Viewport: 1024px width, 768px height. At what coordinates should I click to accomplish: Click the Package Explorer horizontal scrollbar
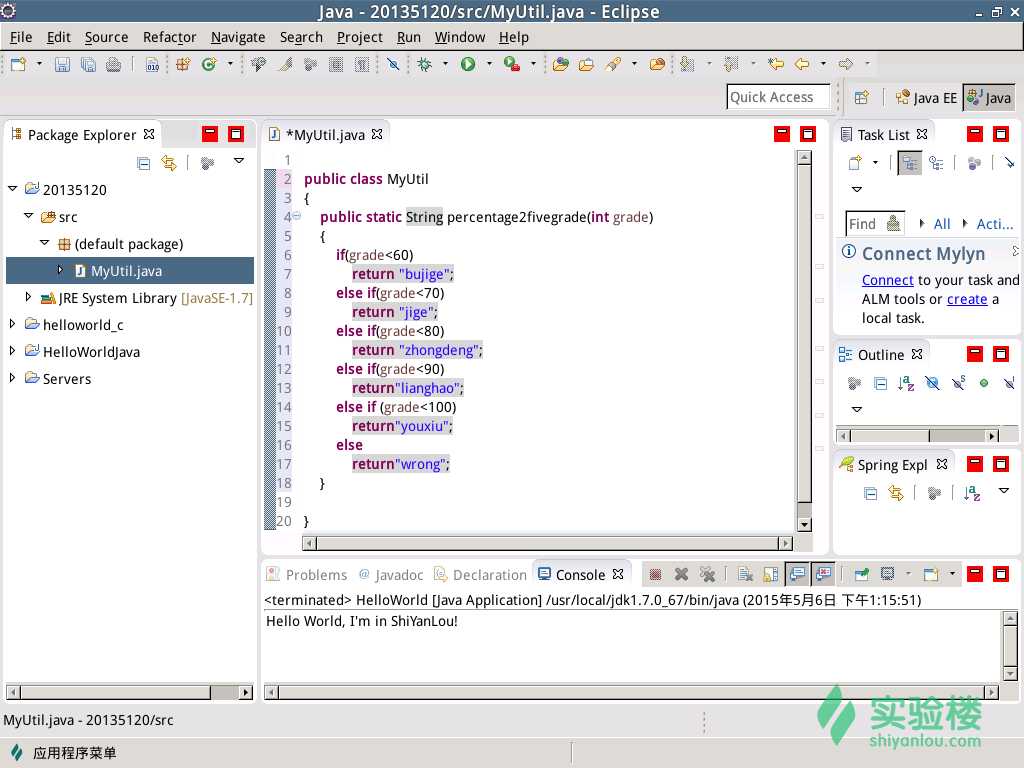(x=129, y=692)
